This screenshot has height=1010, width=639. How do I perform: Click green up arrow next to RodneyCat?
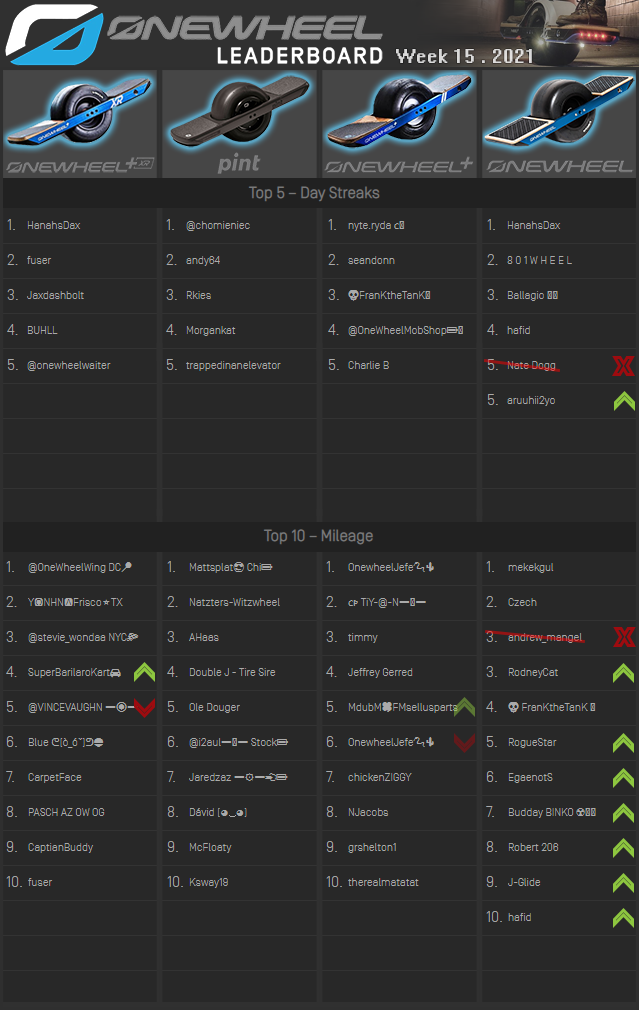(623, 673)
